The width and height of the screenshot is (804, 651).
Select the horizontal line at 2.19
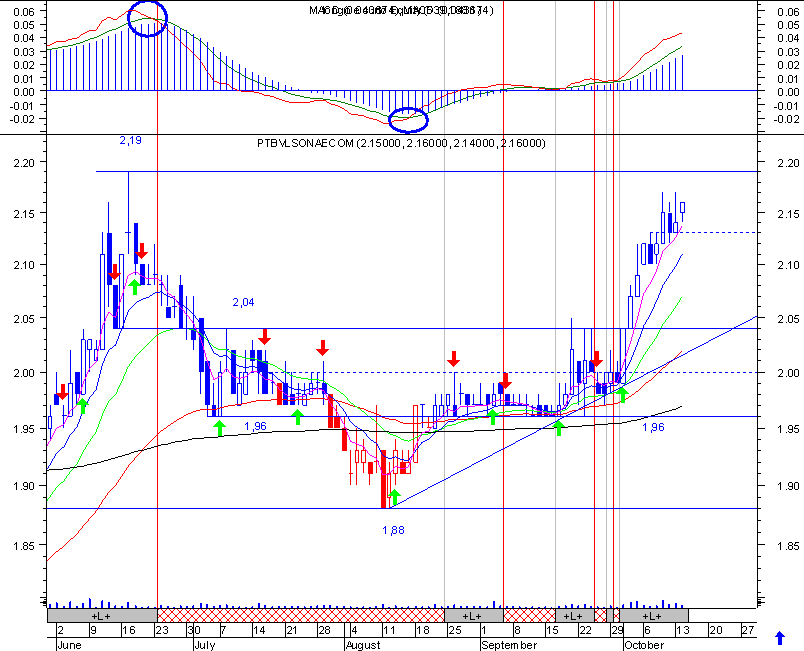point(427,172)
